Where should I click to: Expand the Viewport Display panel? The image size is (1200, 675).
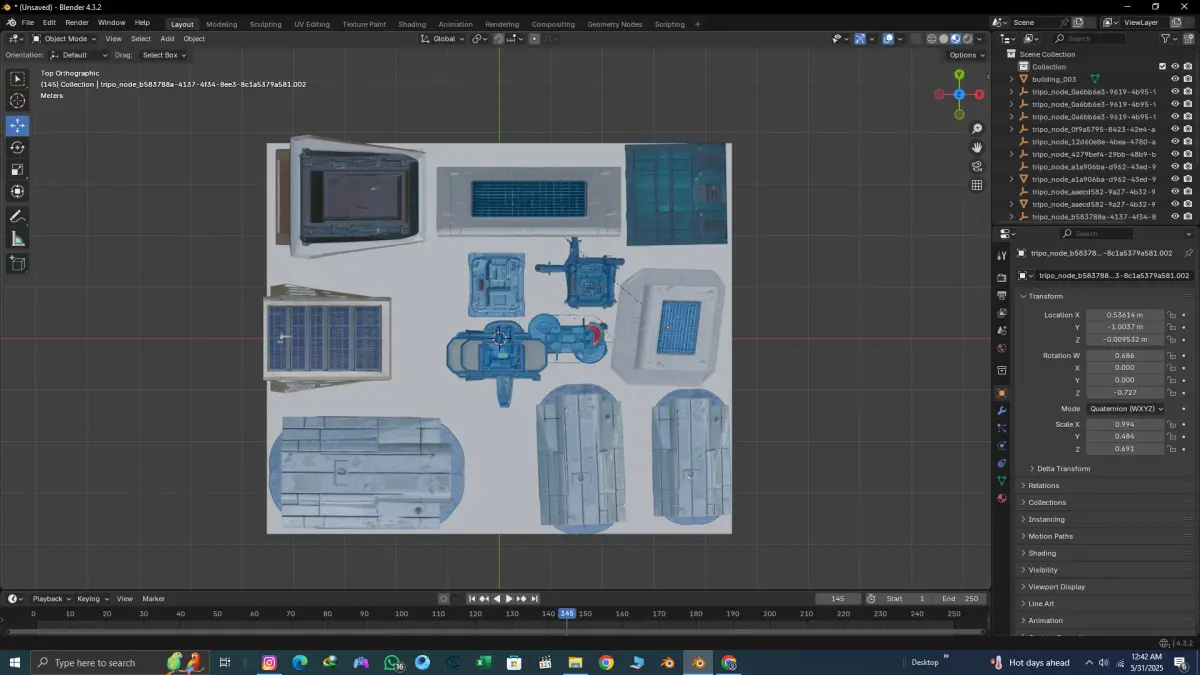point(1056,587)
